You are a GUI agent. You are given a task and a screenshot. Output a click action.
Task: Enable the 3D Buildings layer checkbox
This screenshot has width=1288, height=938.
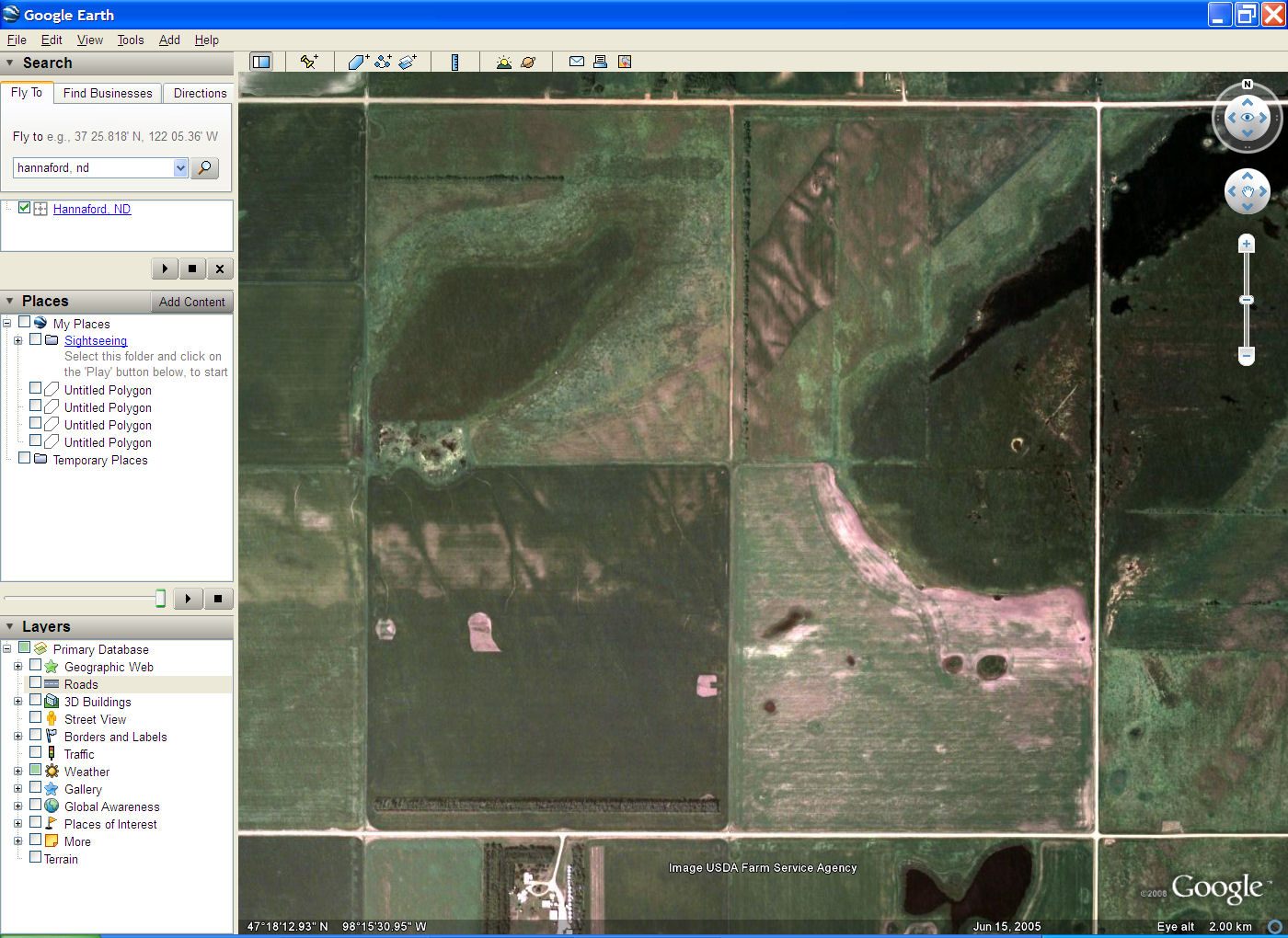pos(35,700)
